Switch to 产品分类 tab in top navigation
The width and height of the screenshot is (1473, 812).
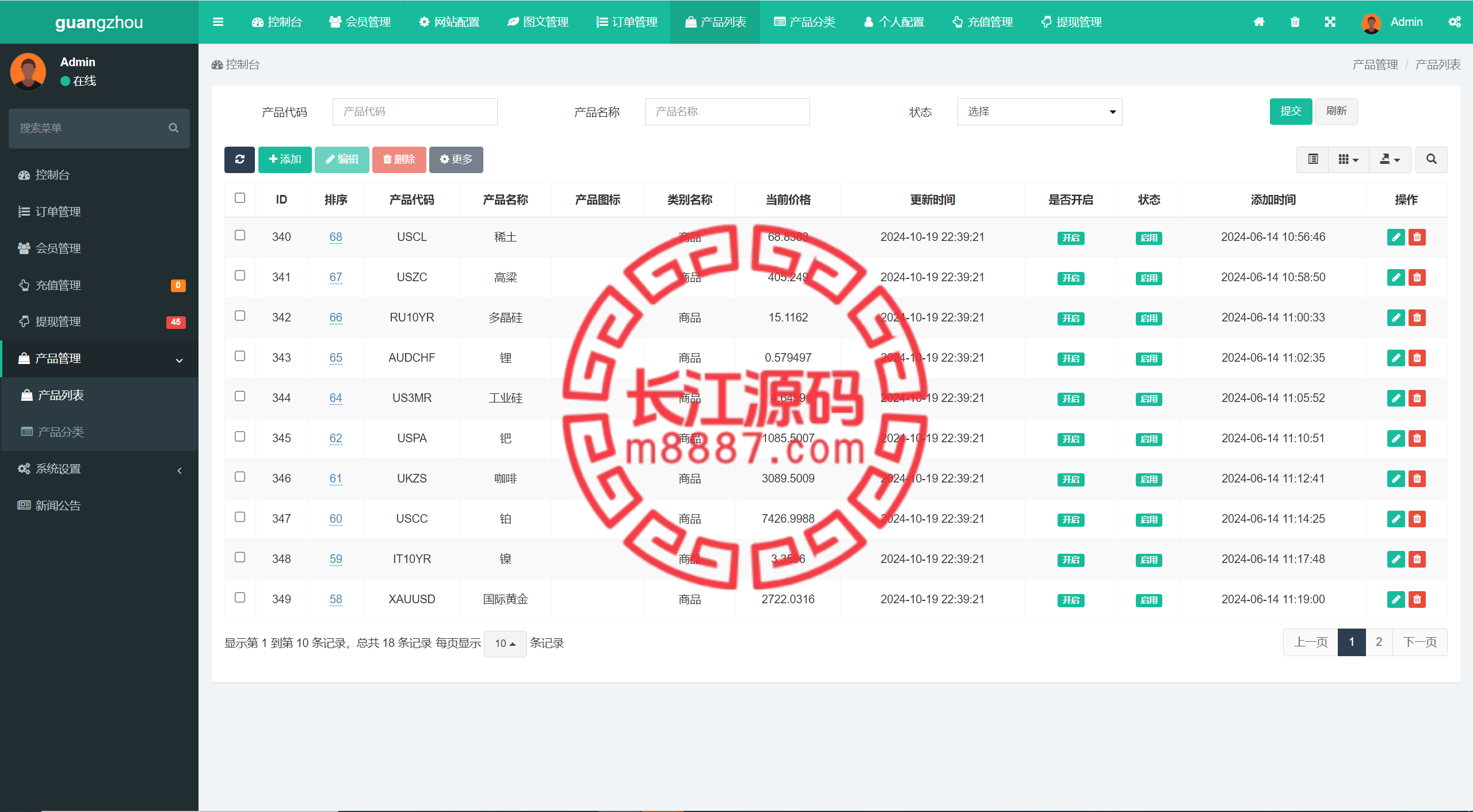click(804, 22)
